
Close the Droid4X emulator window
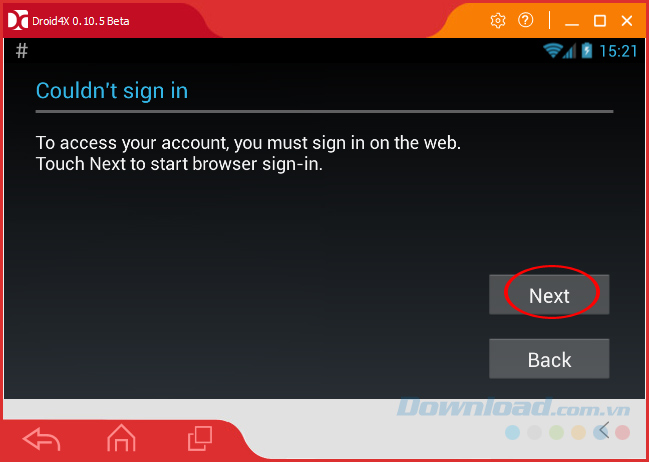pyautogui.click(x=627, y=21)
